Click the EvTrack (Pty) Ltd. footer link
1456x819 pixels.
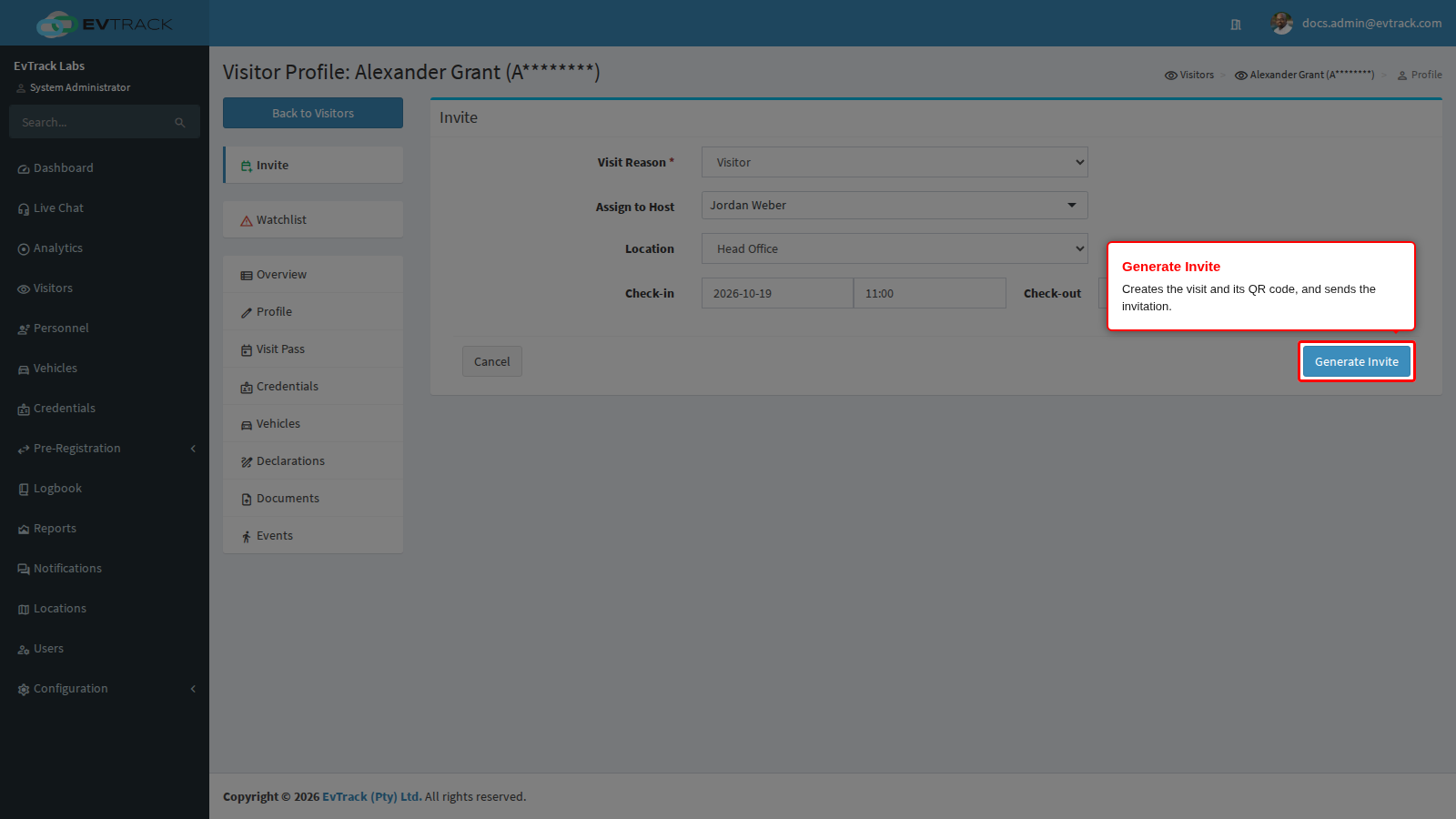click(372, 796)
